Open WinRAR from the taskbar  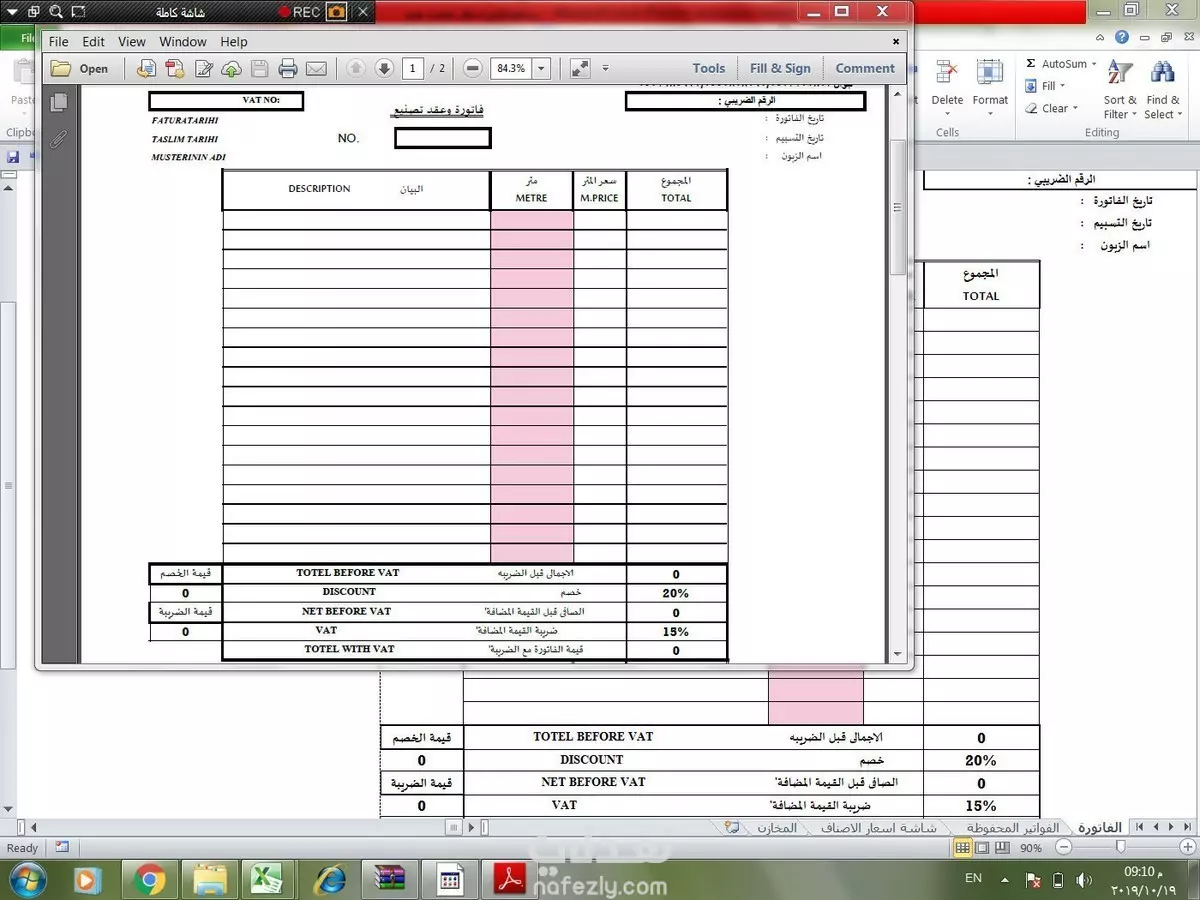tap(390, 880)
